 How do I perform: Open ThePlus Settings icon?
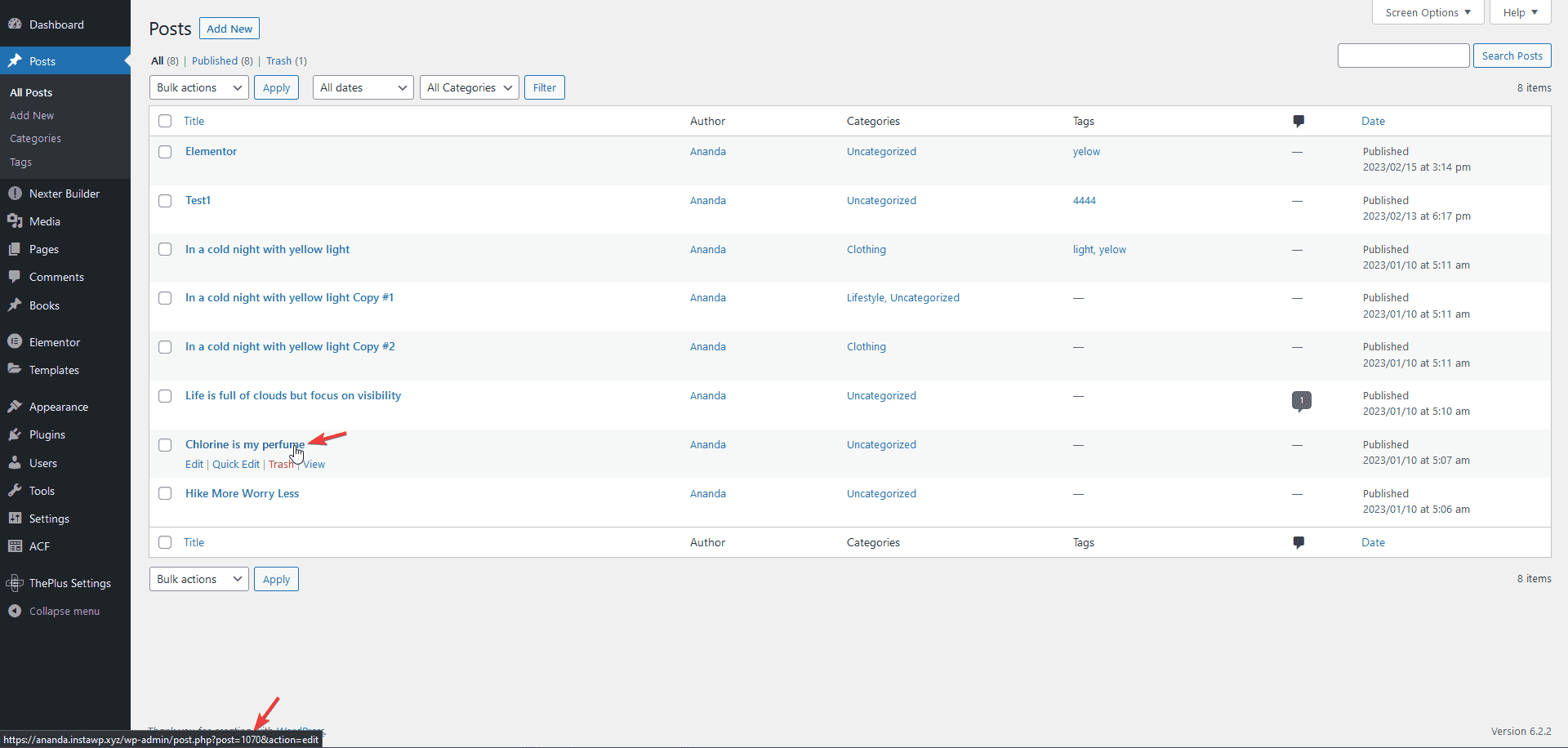point(15,582)
